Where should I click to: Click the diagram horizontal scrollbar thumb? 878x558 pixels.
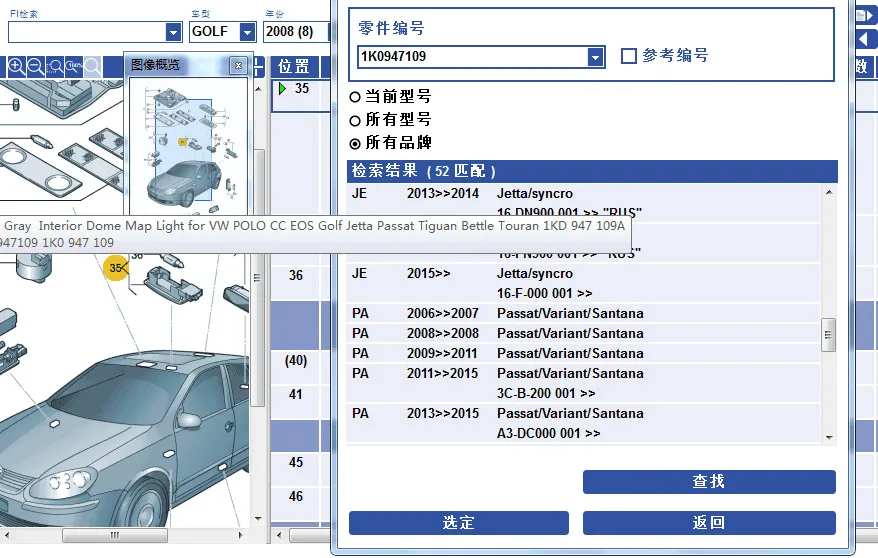coord(115,535)
